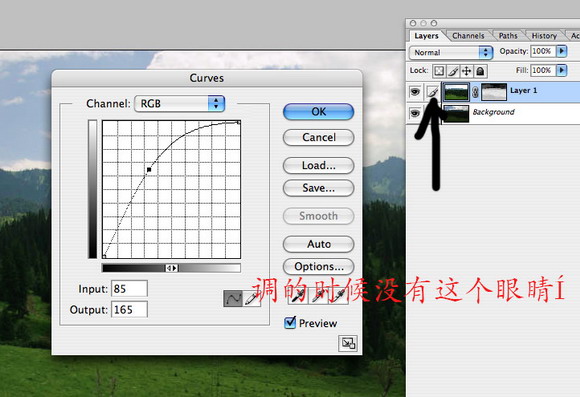The width and height of the screenshot is (580, 397).
Task: Click the horizontal gradient bar toggle arrows
Action: [x=172, y=268]
